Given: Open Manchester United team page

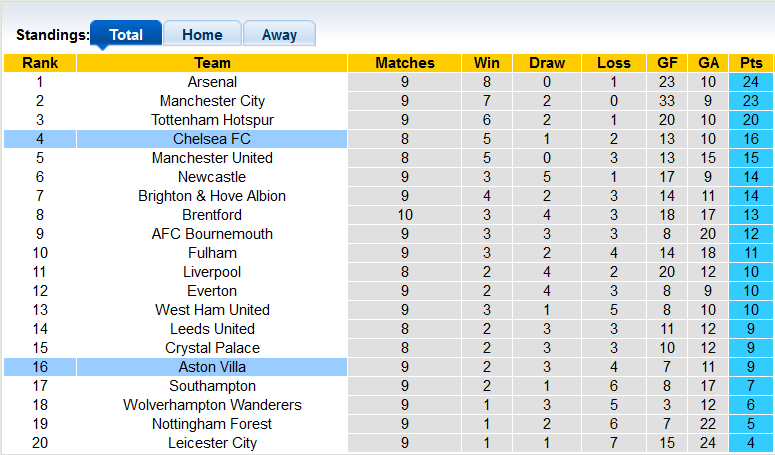Looking at the screenshot, I should pos(212,158).
